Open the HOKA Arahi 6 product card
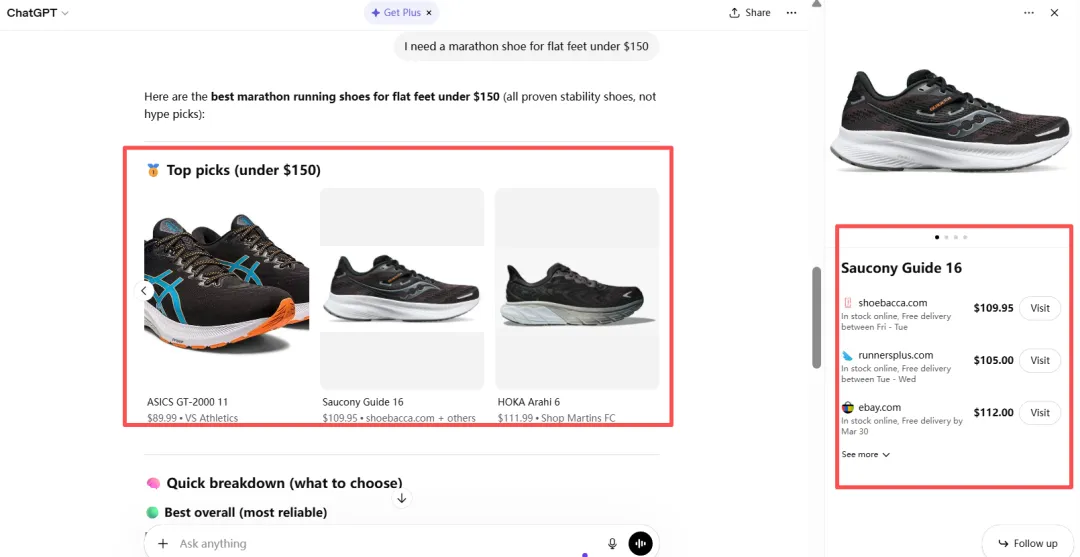This screenshot has width=1080, height=557. (x=577, y=300)
